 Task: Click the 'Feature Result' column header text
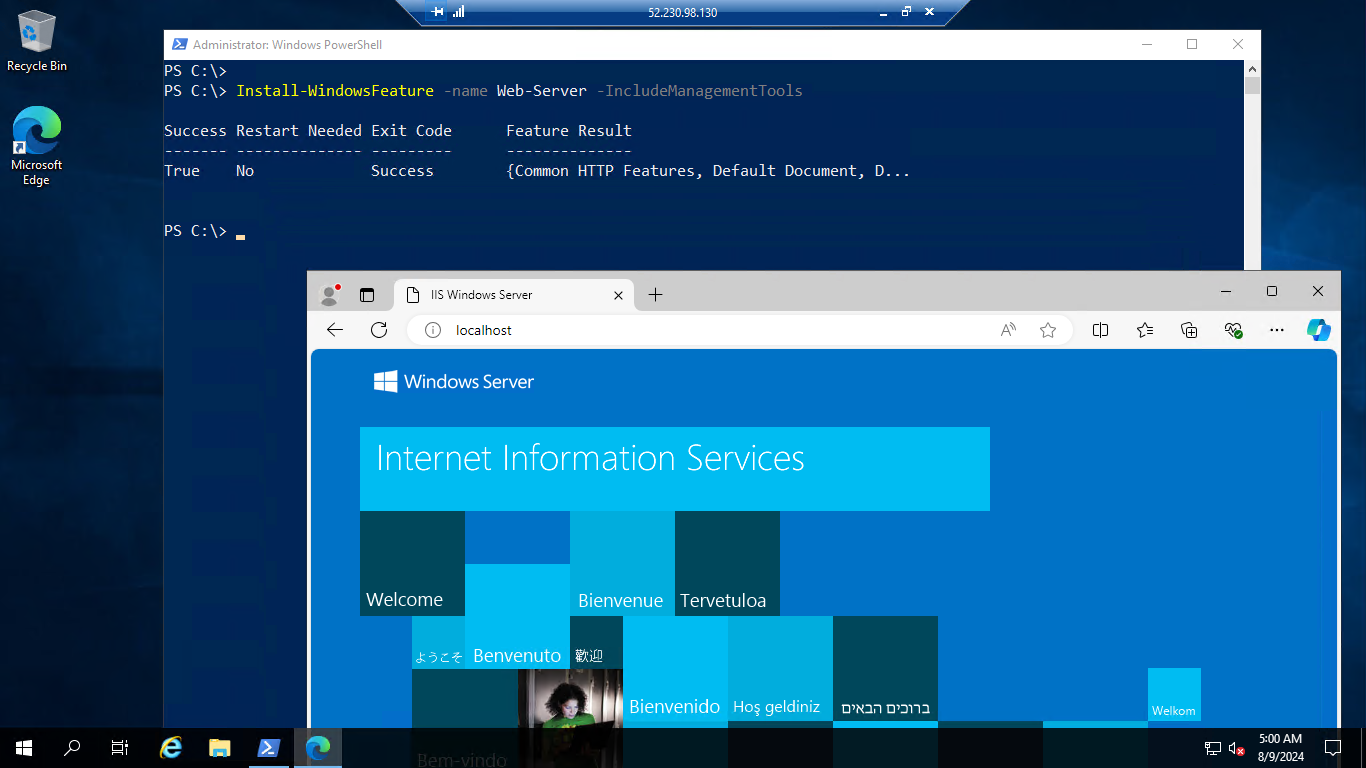coord(569,131)
